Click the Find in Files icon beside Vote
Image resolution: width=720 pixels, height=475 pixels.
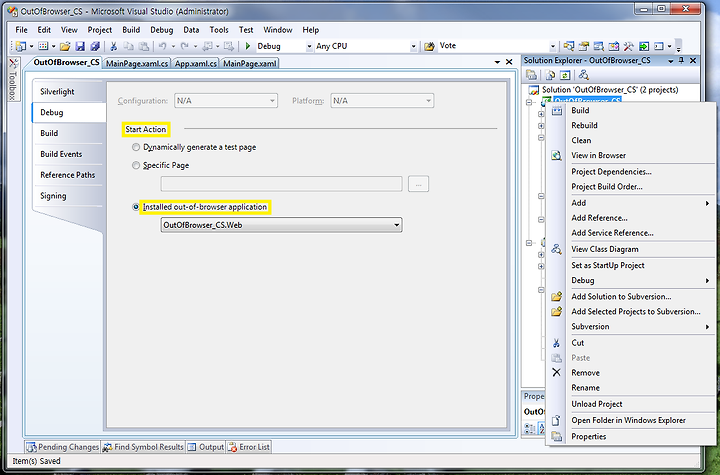tap(429, 46)
